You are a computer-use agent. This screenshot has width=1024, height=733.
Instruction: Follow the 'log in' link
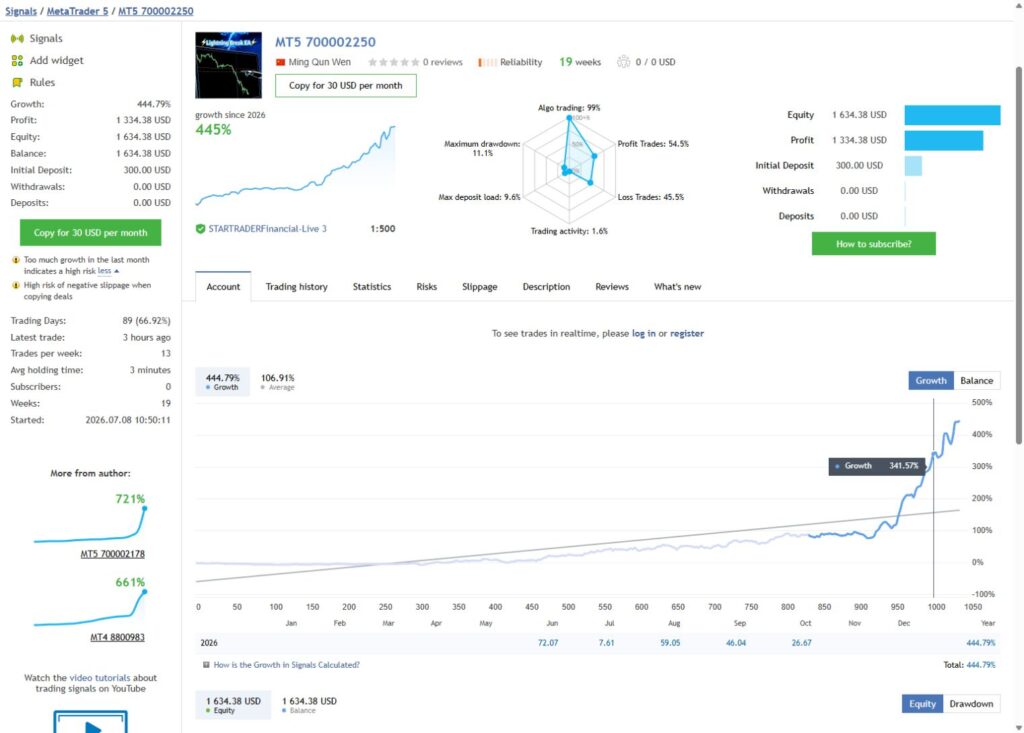click(643, 333)
